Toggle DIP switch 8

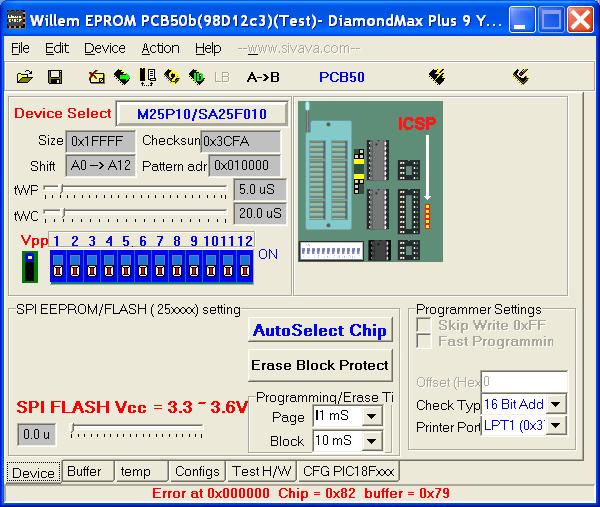tap(177, 267)
